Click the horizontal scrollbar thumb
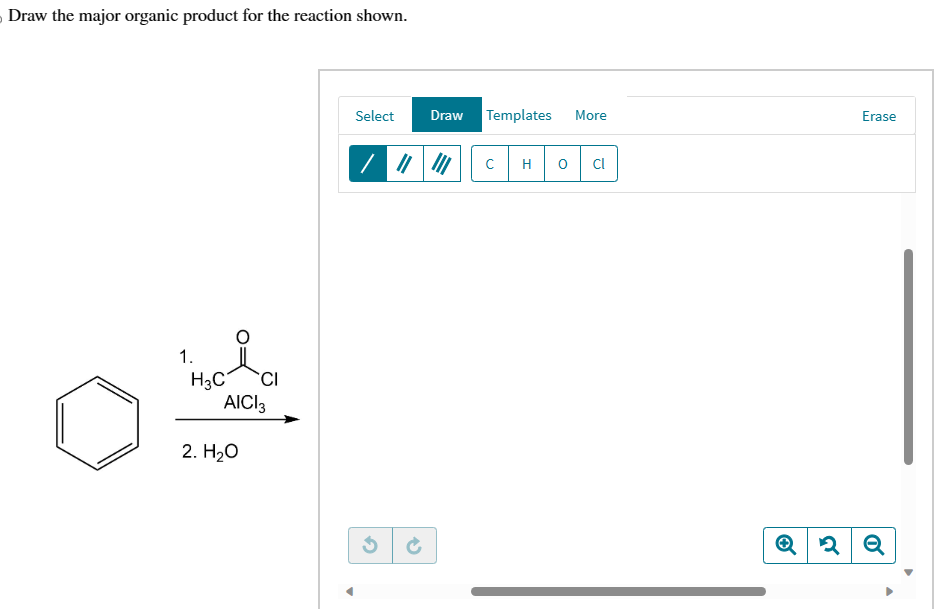 click(618, 591)
